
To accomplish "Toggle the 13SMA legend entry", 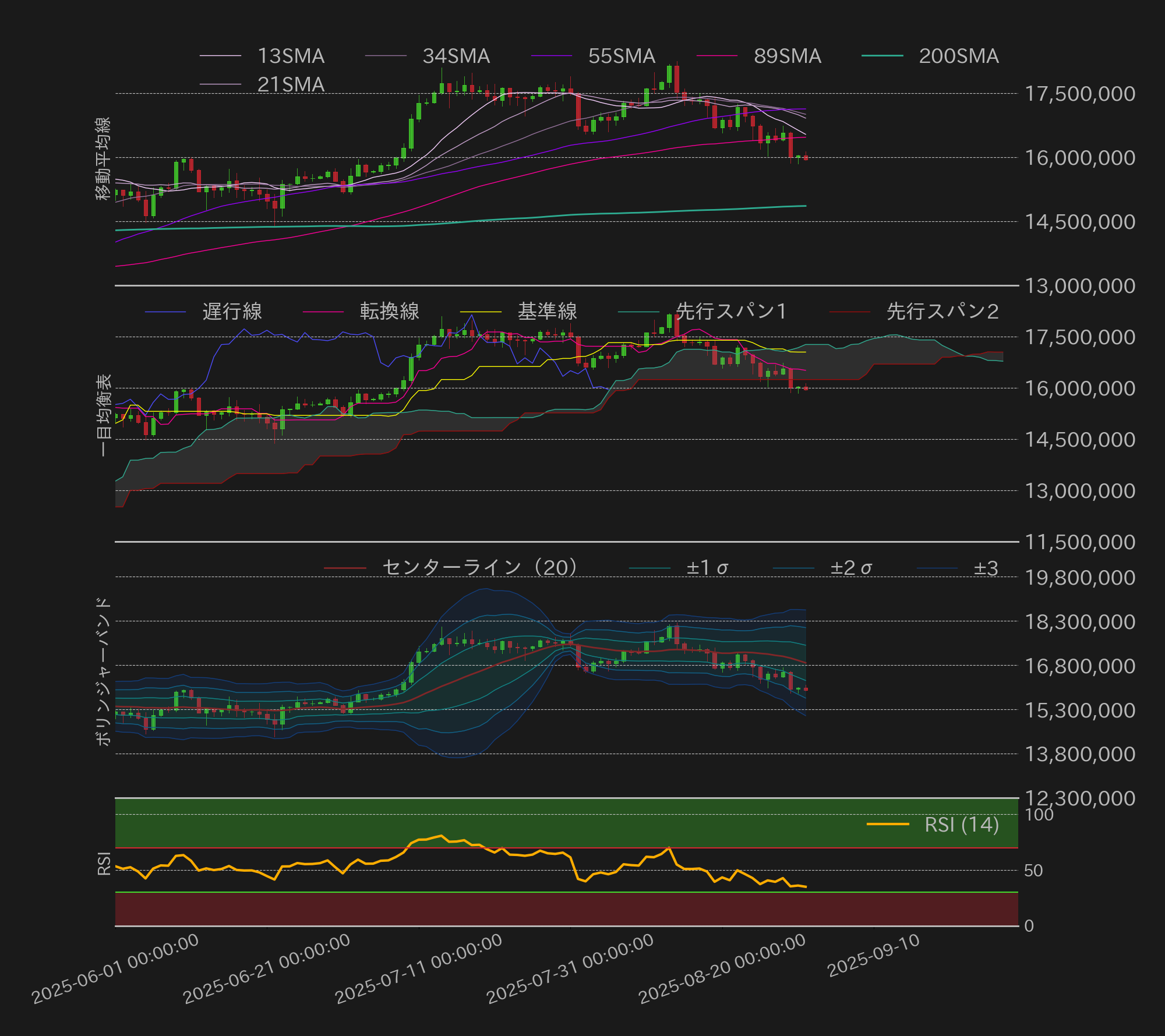I will point(290,56).
